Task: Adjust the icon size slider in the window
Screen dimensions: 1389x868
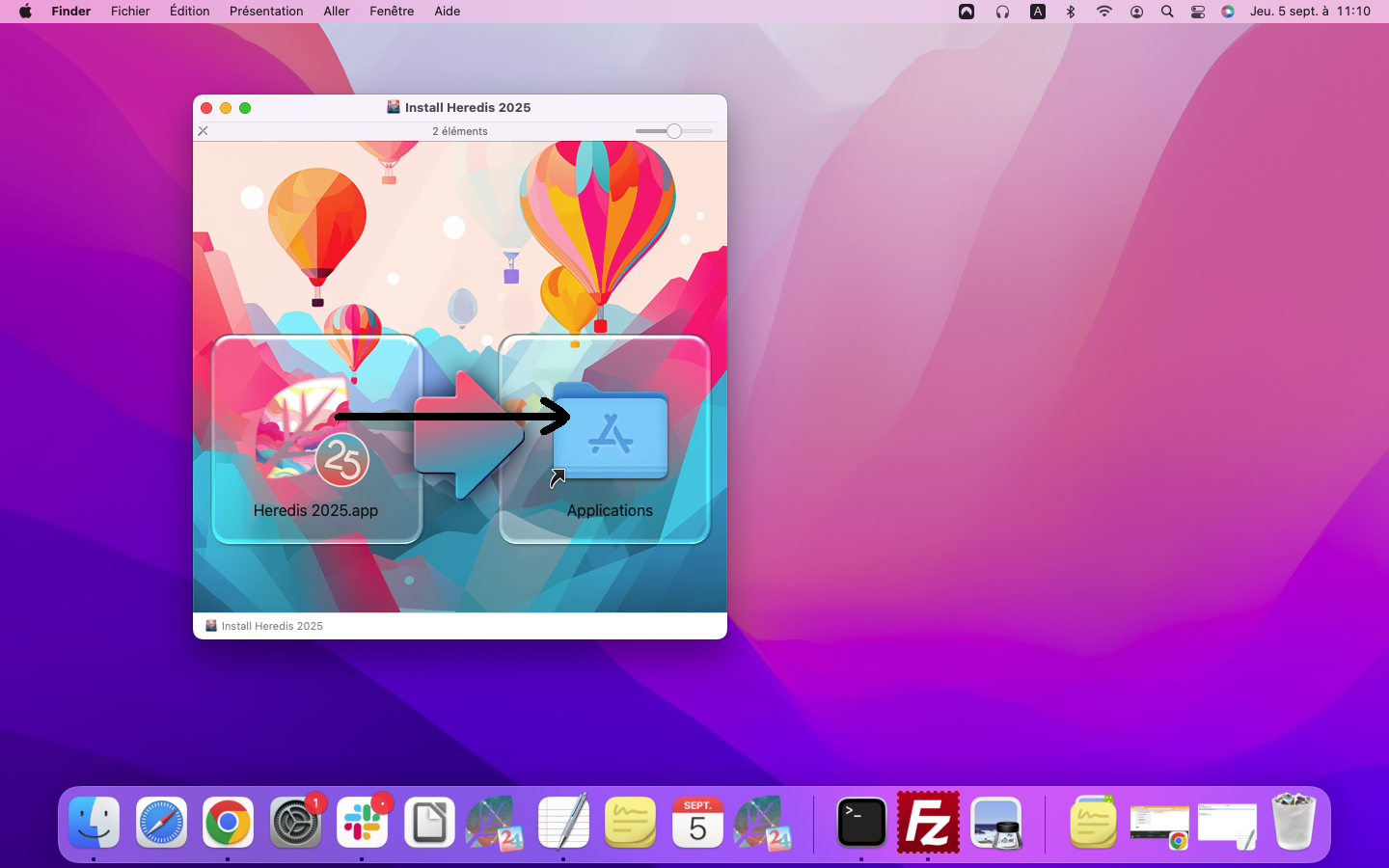Action: pyautogui.click(x=674, y=131)
